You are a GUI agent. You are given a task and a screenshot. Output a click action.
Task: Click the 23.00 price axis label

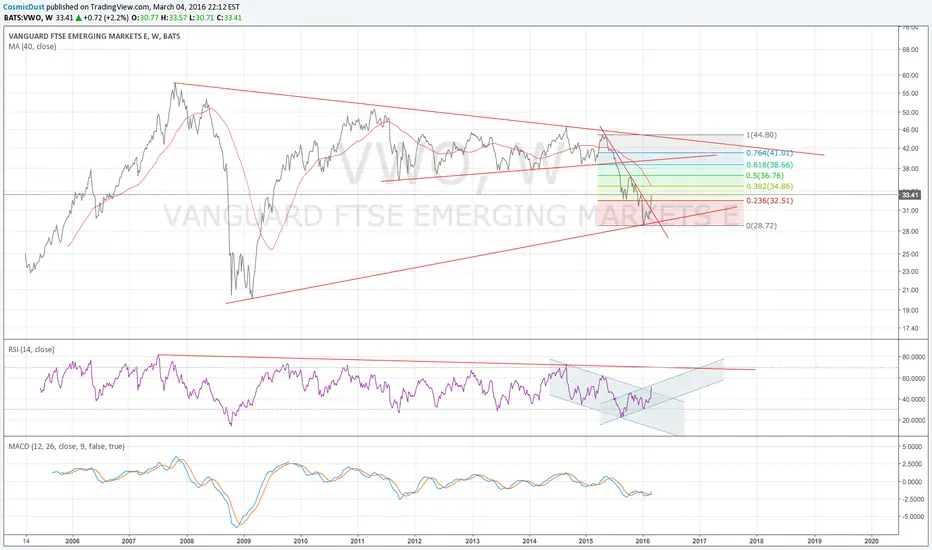coord(910,271)
